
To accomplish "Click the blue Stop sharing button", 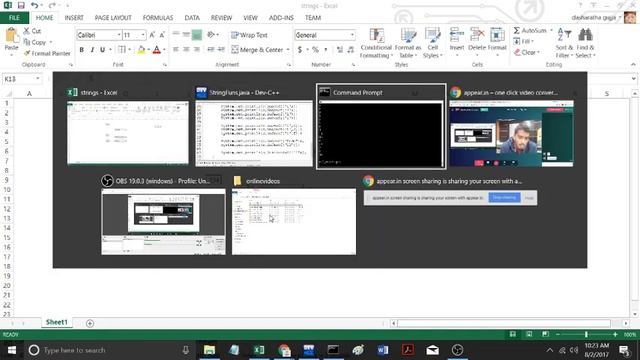I will [504, 198].
